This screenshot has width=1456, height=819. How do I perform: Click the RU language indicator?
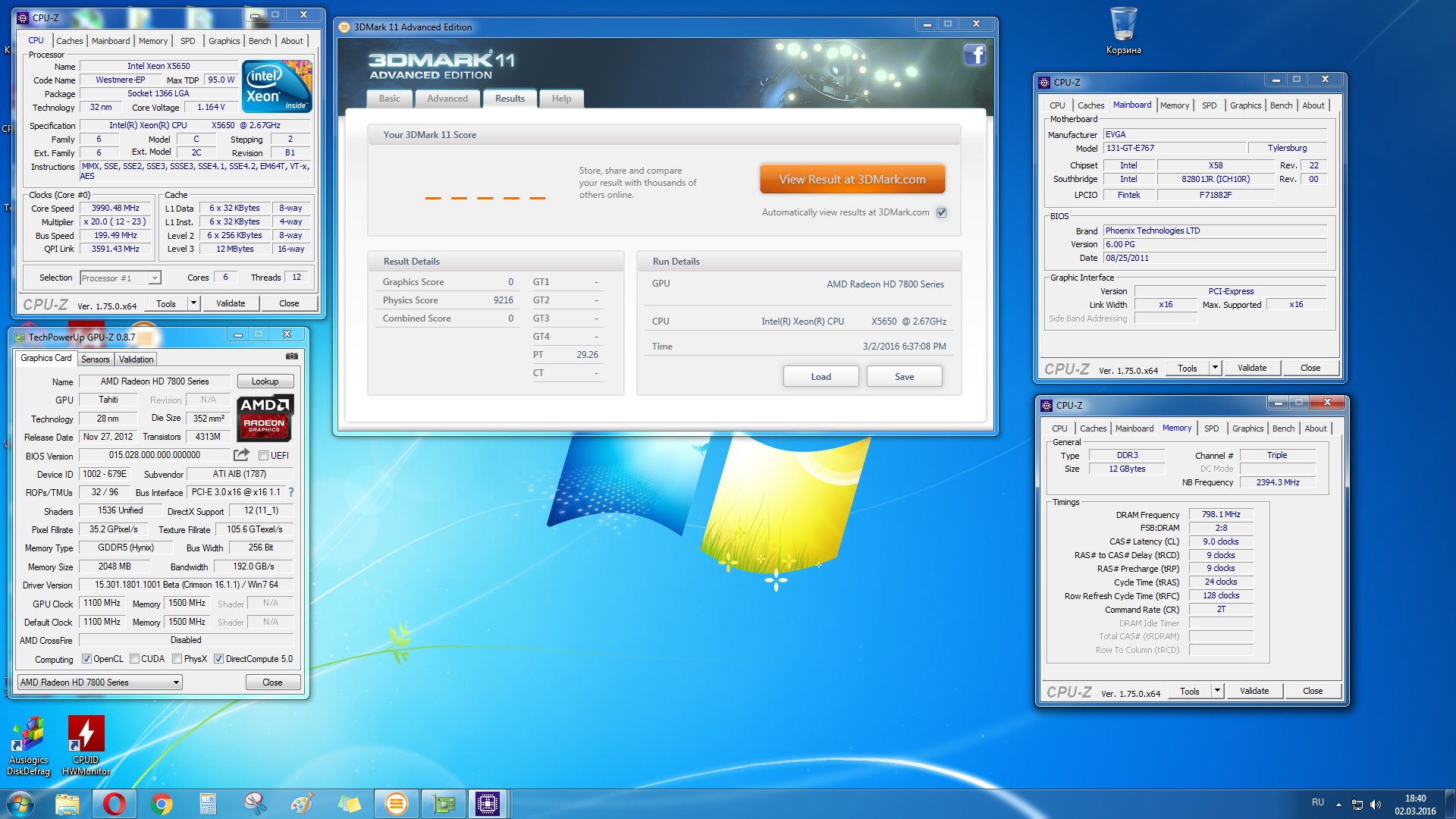click(1318, 802)
